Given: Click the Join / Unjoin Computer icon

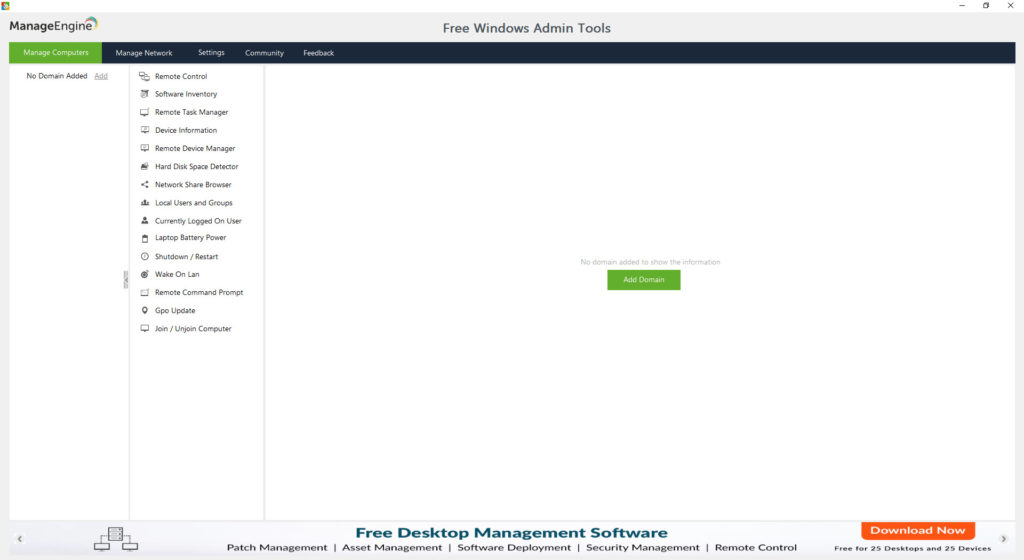Looking at the screenshot, I should click(x=144, y=328).
